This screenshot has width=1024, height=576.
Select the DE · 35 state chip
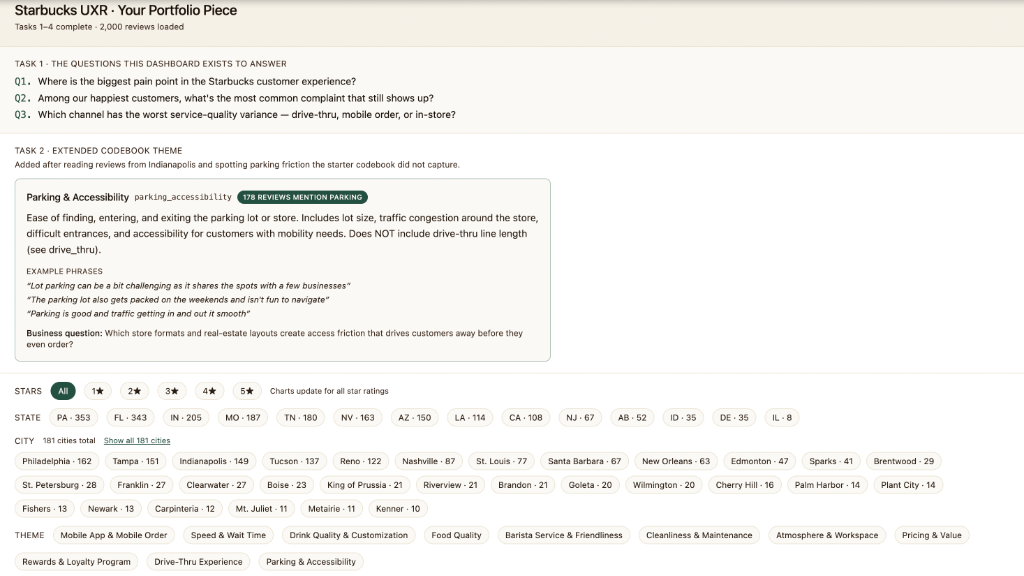735,418
